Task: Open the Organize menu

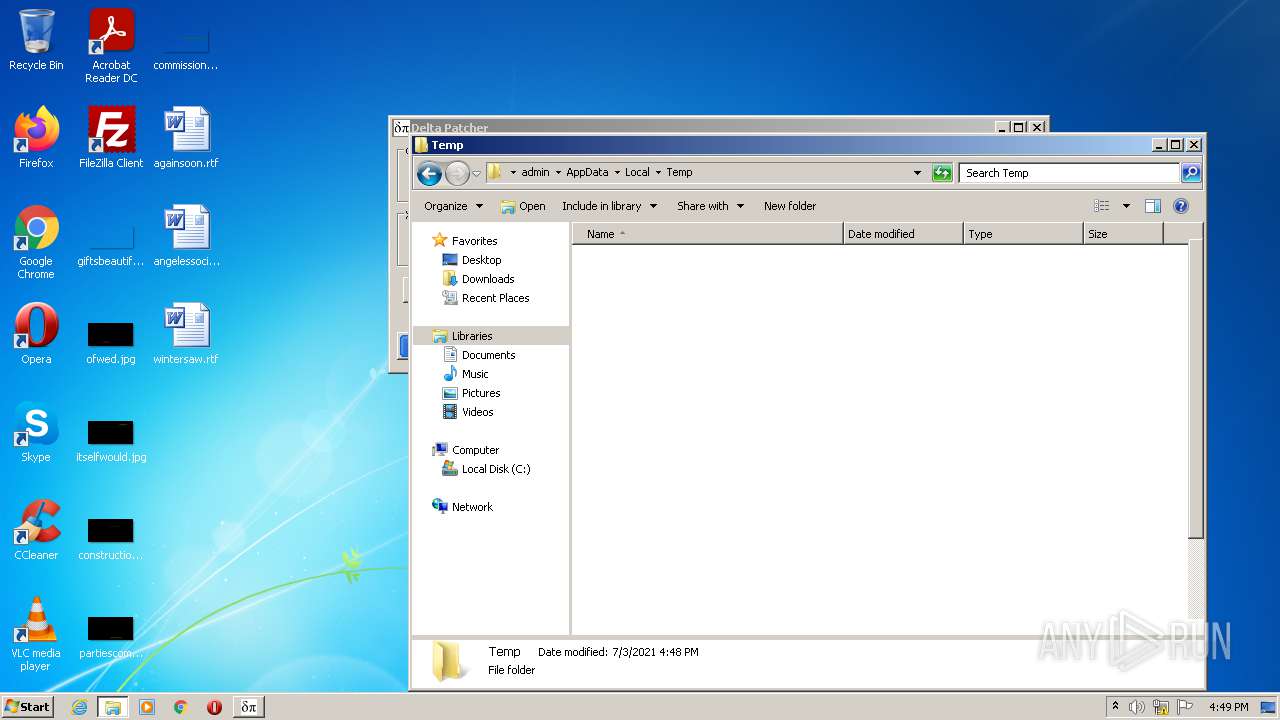Action: pos(453,206)
